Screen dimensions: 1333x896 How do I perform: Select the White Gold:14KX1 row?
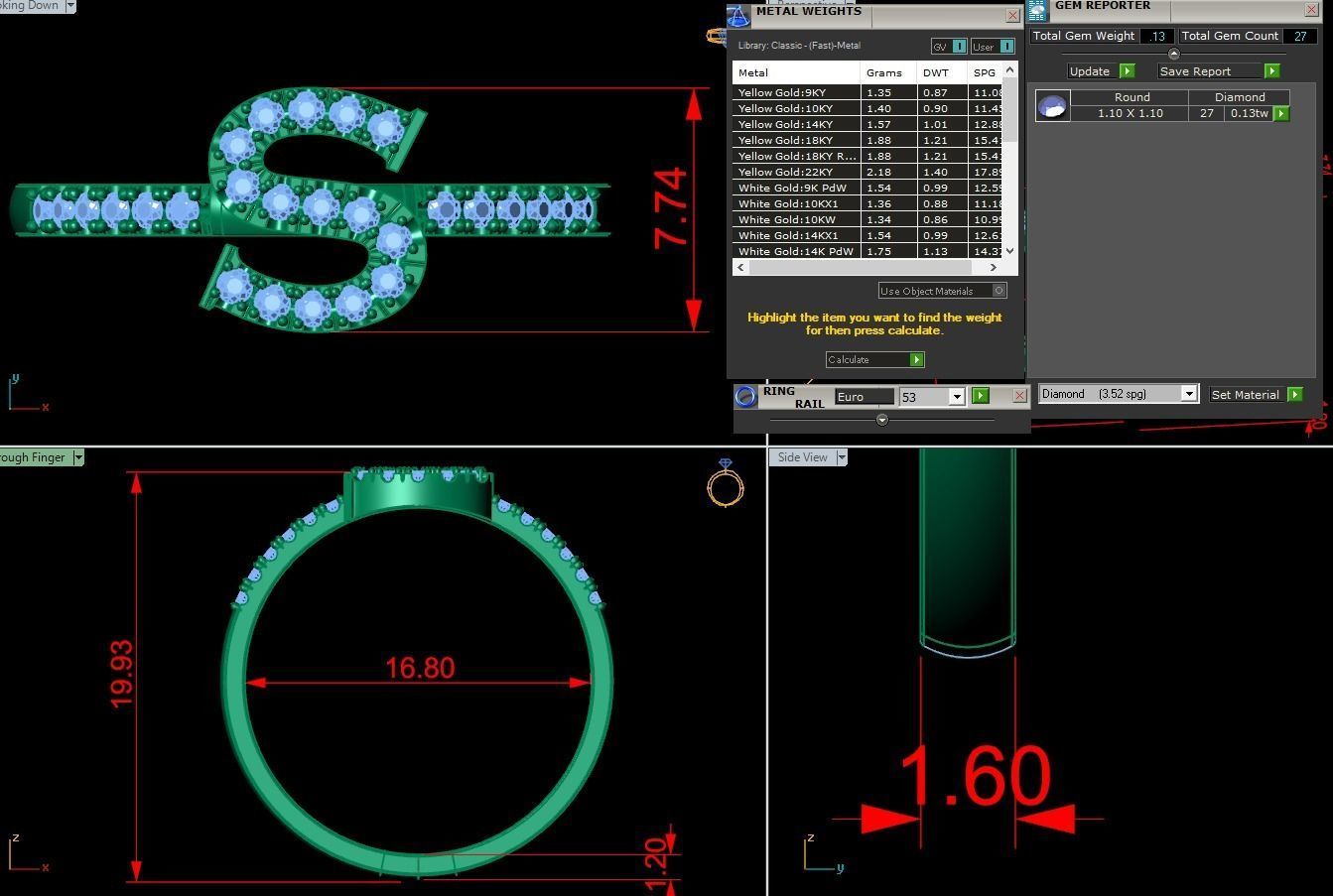tap(868, 235)
